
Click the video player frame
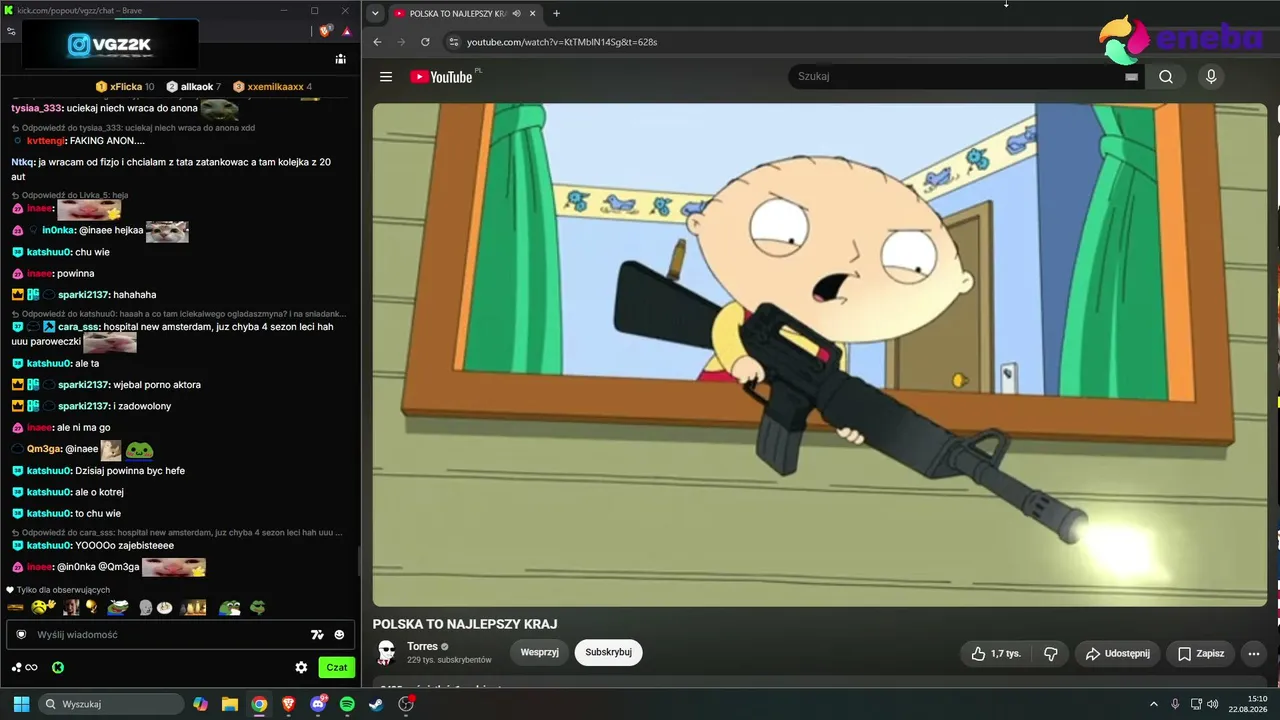coord(820,355)
